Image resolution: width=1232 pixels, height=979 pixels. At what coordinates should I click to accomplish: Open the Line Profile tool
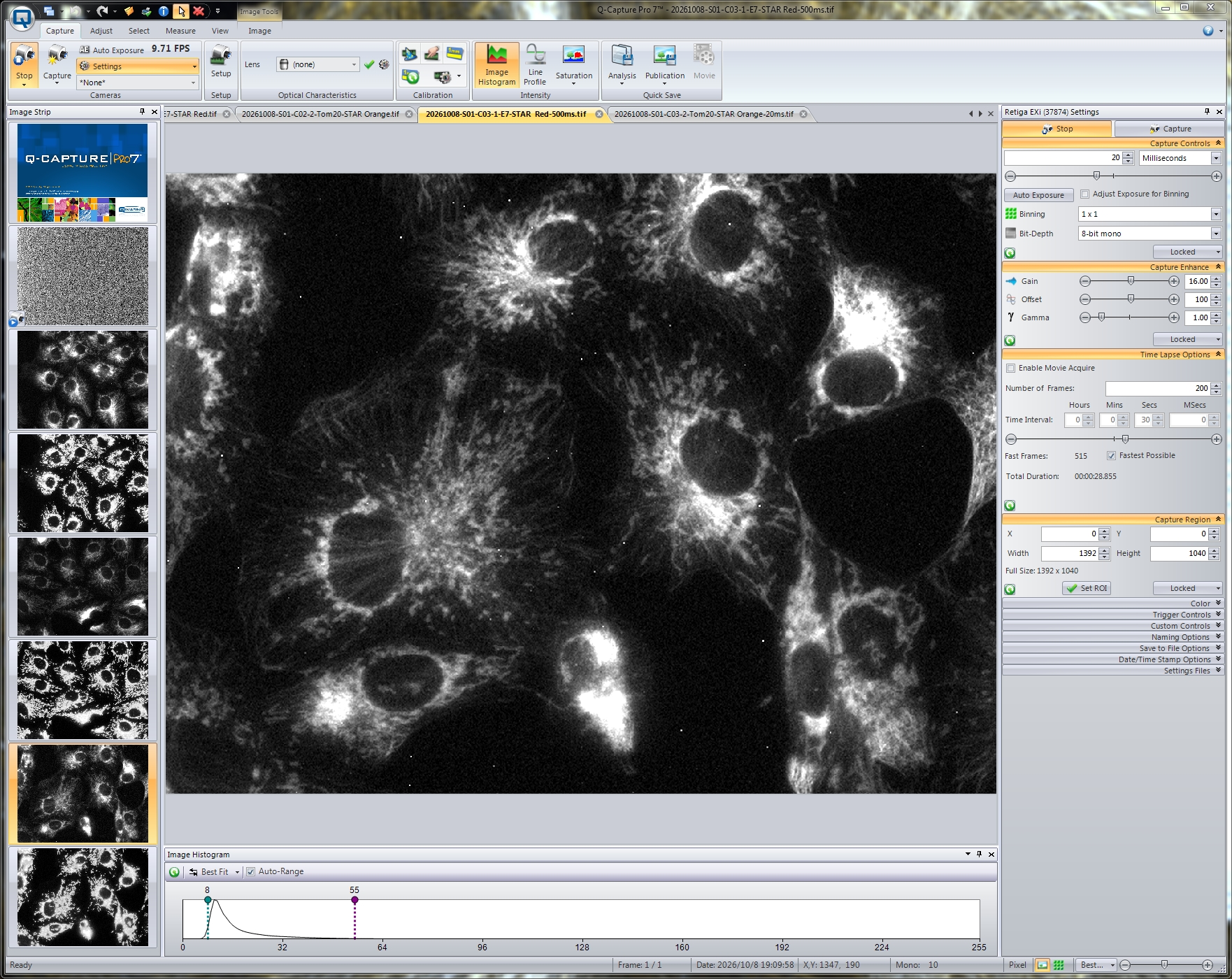click(535, 64)
